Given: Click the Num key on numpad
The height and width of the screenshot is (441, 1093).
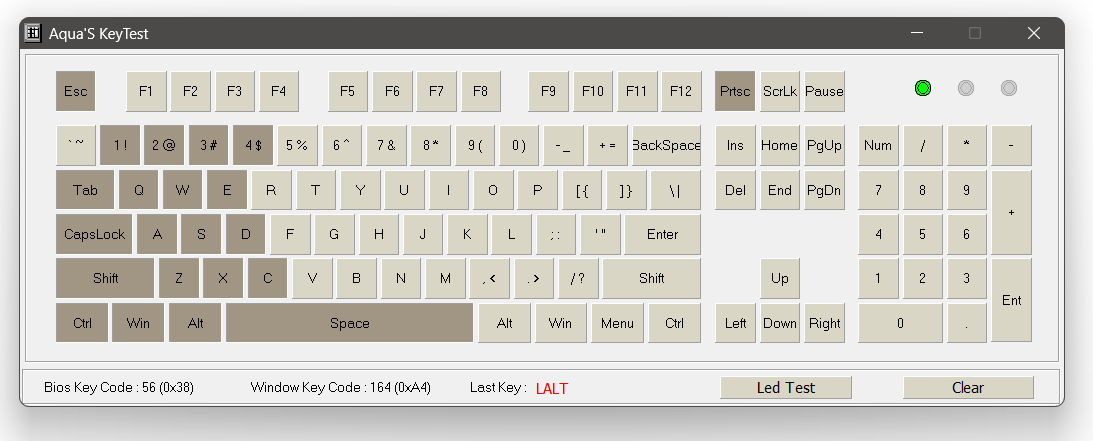Looking at the screenshot, I should (x=878, y=145).
